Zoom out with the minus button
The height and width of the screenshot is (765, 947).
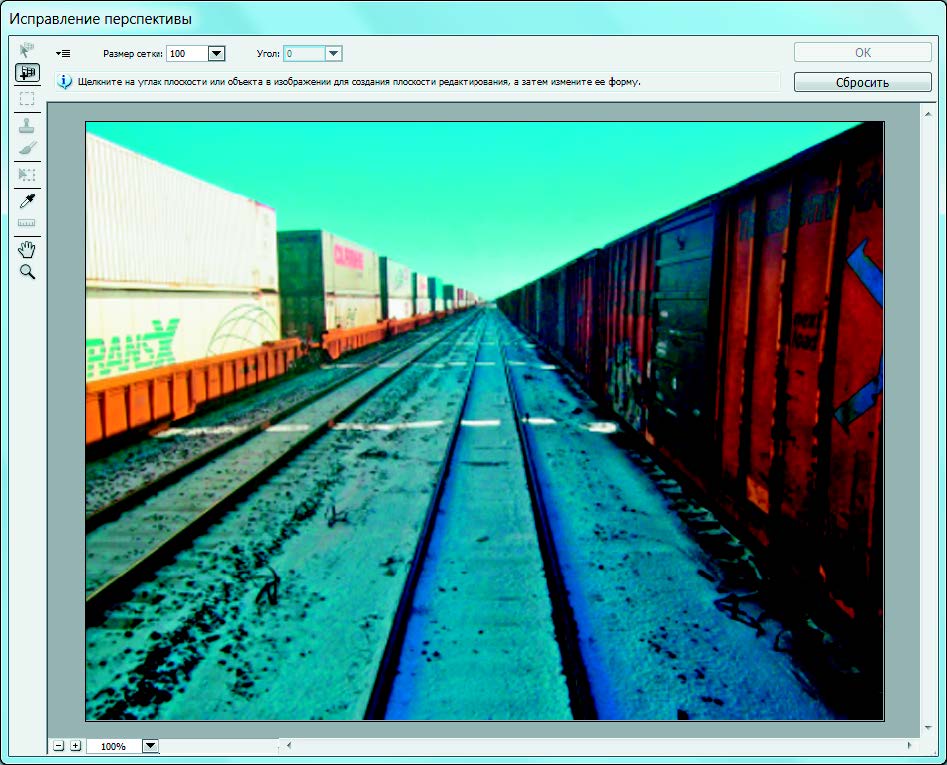[59, 746]
